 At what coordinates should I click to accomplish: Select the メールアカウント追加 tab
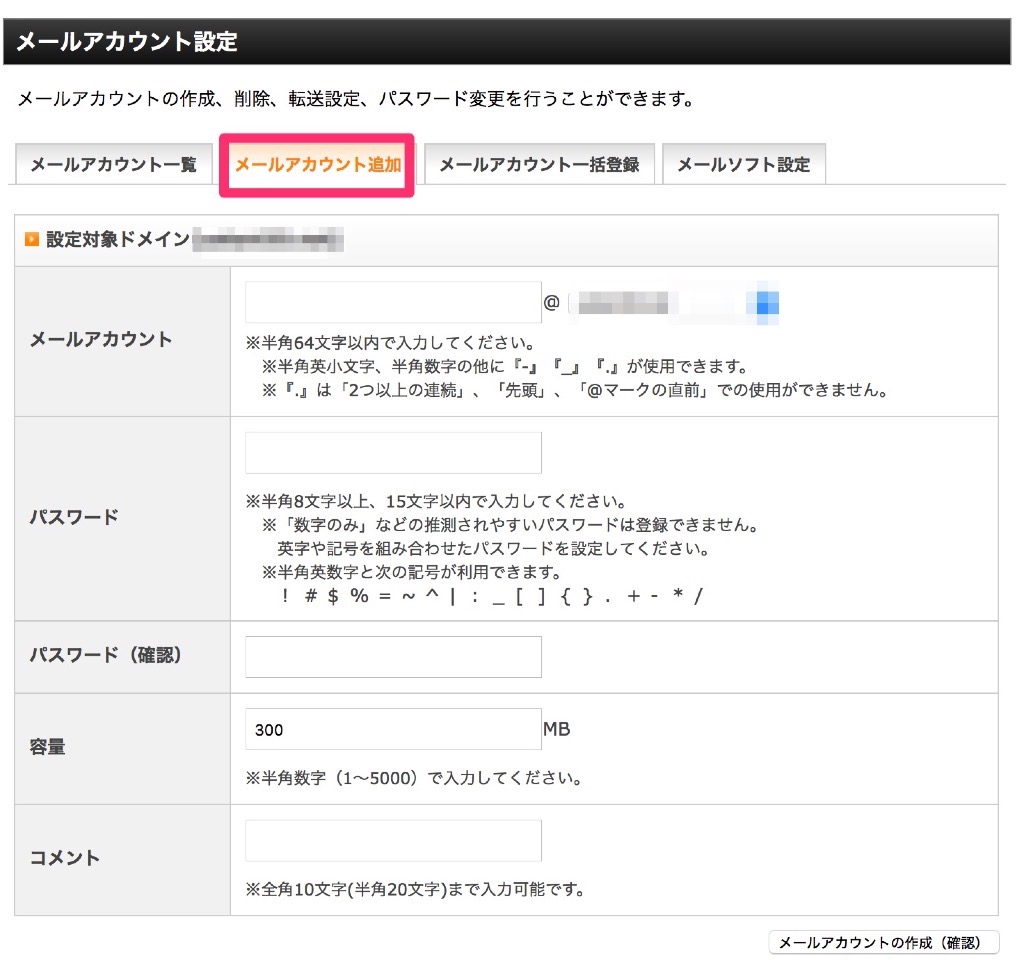(x=317, y=165)
